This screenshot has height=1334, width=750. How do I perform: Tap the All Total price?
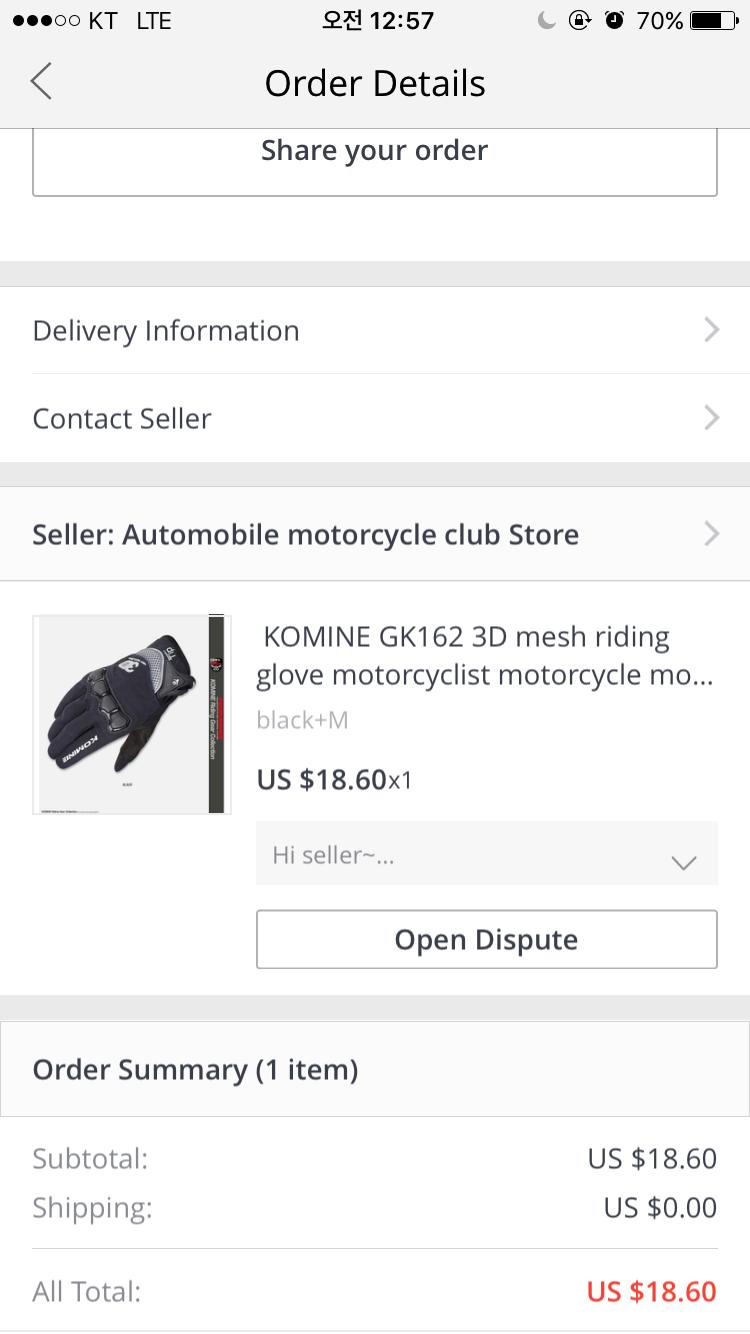click(651, 1291)
